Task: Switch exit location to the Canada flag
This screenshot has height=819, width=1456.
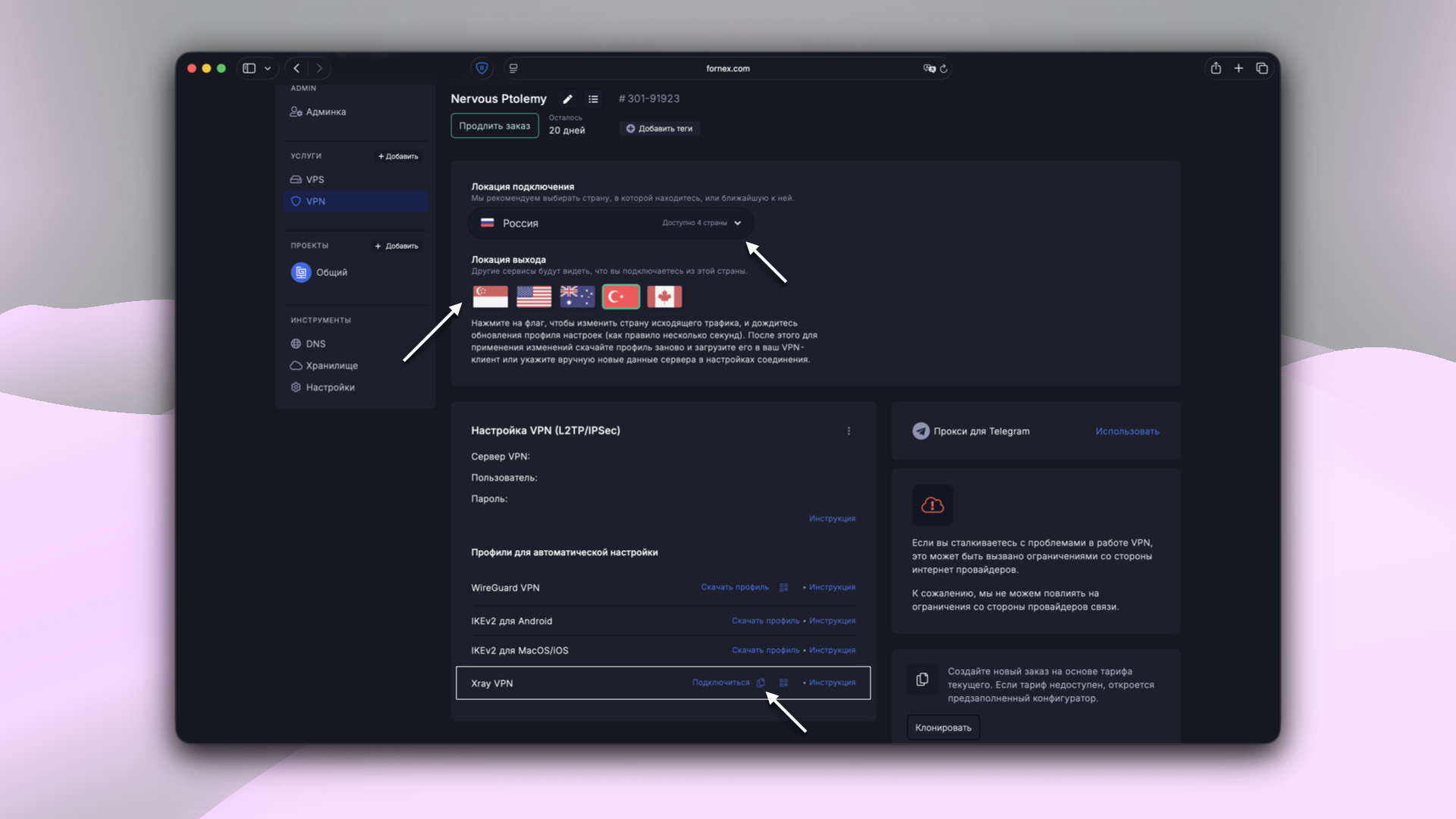Action: coord(664,297)
